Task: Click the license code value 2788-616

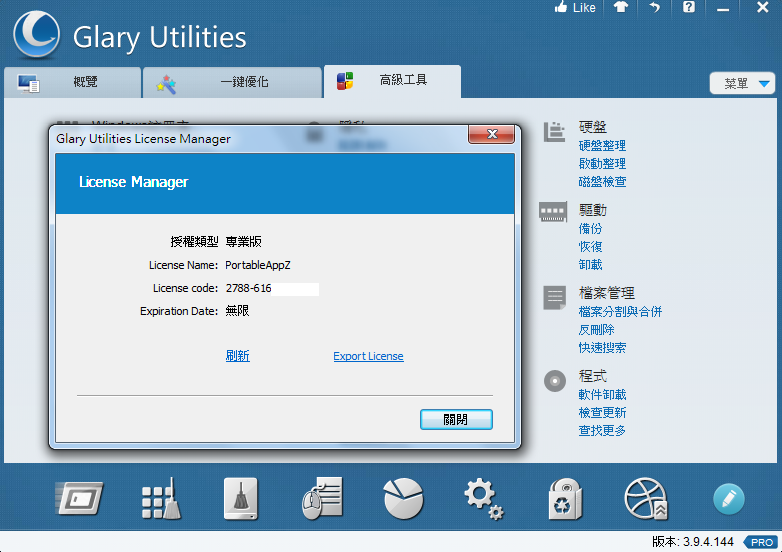Action: coord(248,288)
